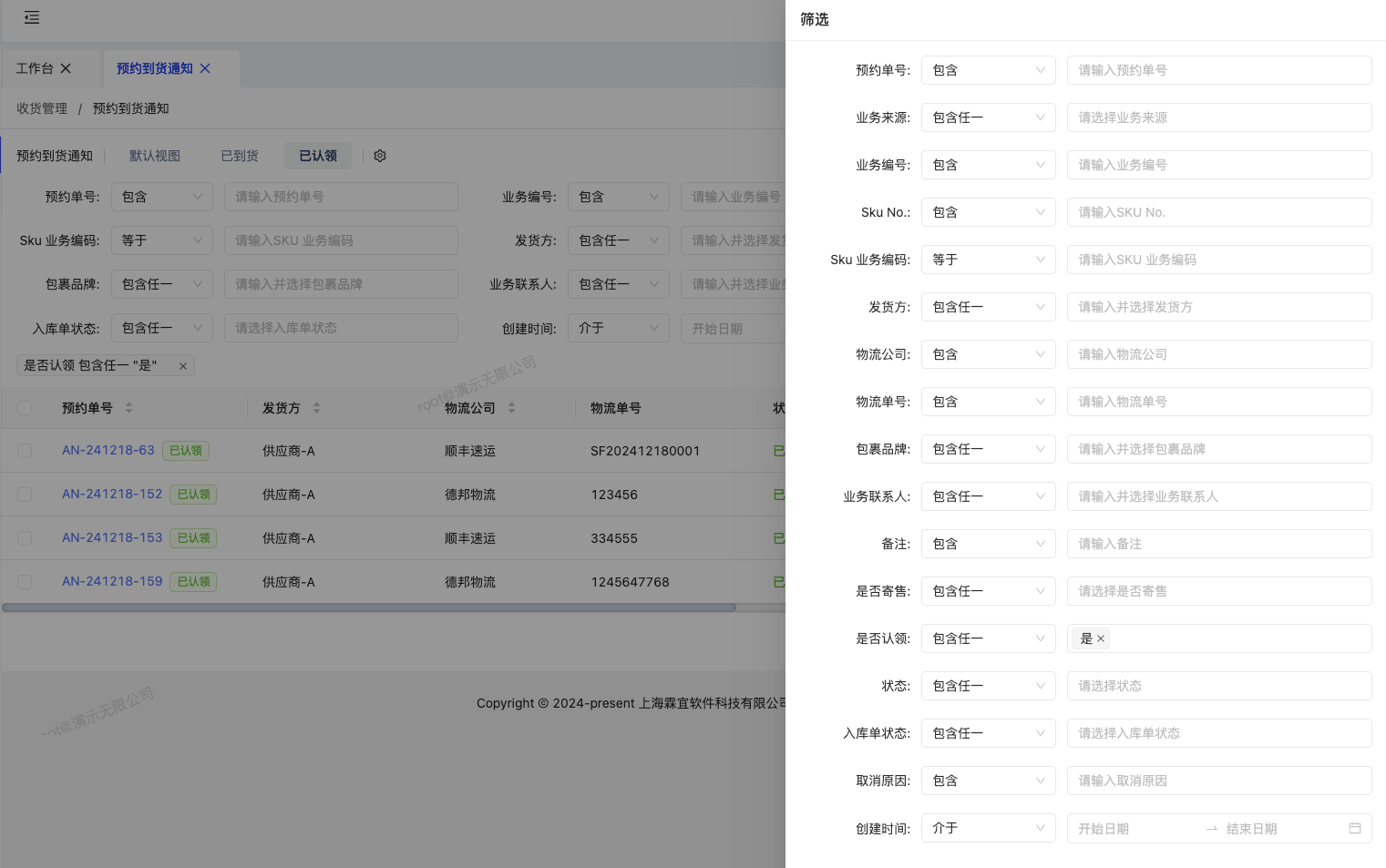This screenshot has height=868, width=1386.
Task: Expand the 取消原因 operator dropdown
Action: pyautogui.click(x=988, y=781)
